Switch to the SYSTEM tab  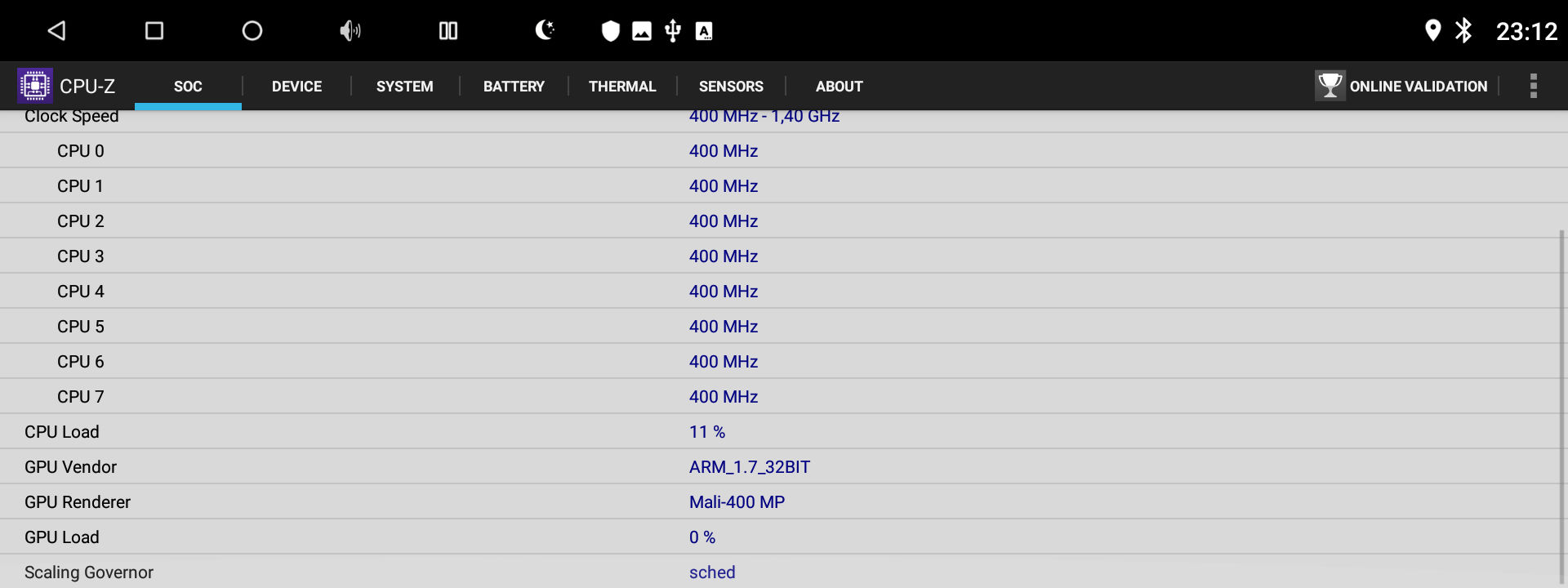pos(405,86)
